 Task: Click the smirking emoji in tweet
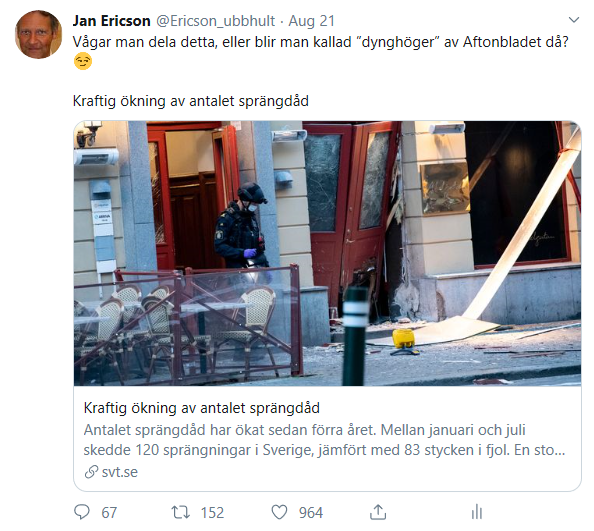83,61
